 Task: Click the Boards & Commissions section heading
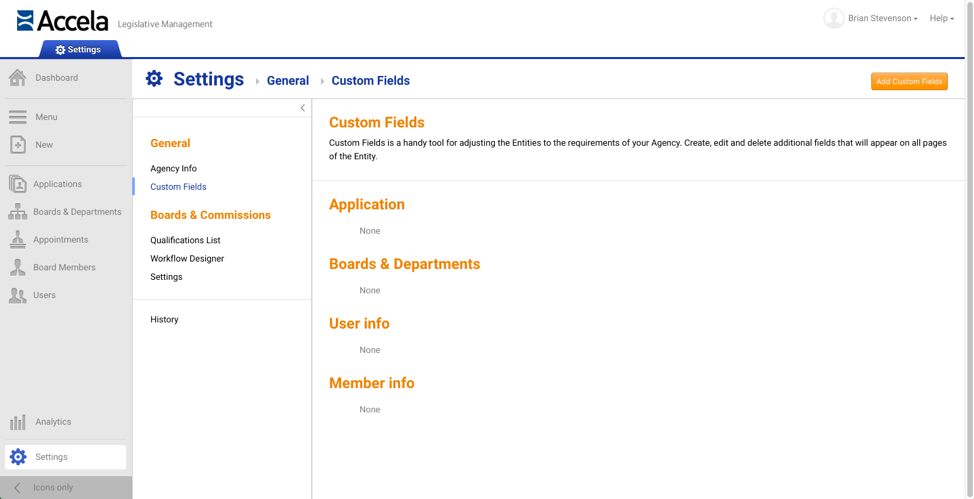click(211, 215)
